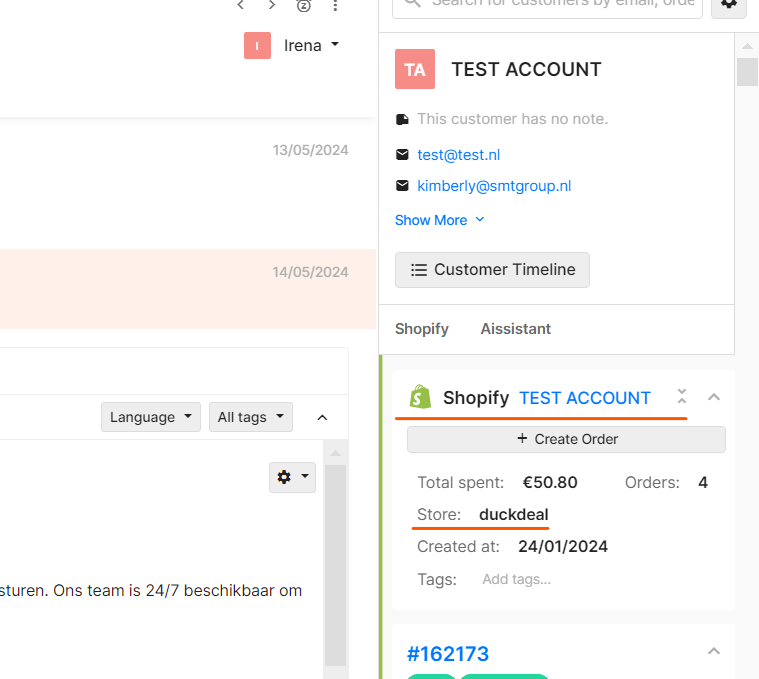
Task: Open the three-dot more options menu
Action: 335,6
